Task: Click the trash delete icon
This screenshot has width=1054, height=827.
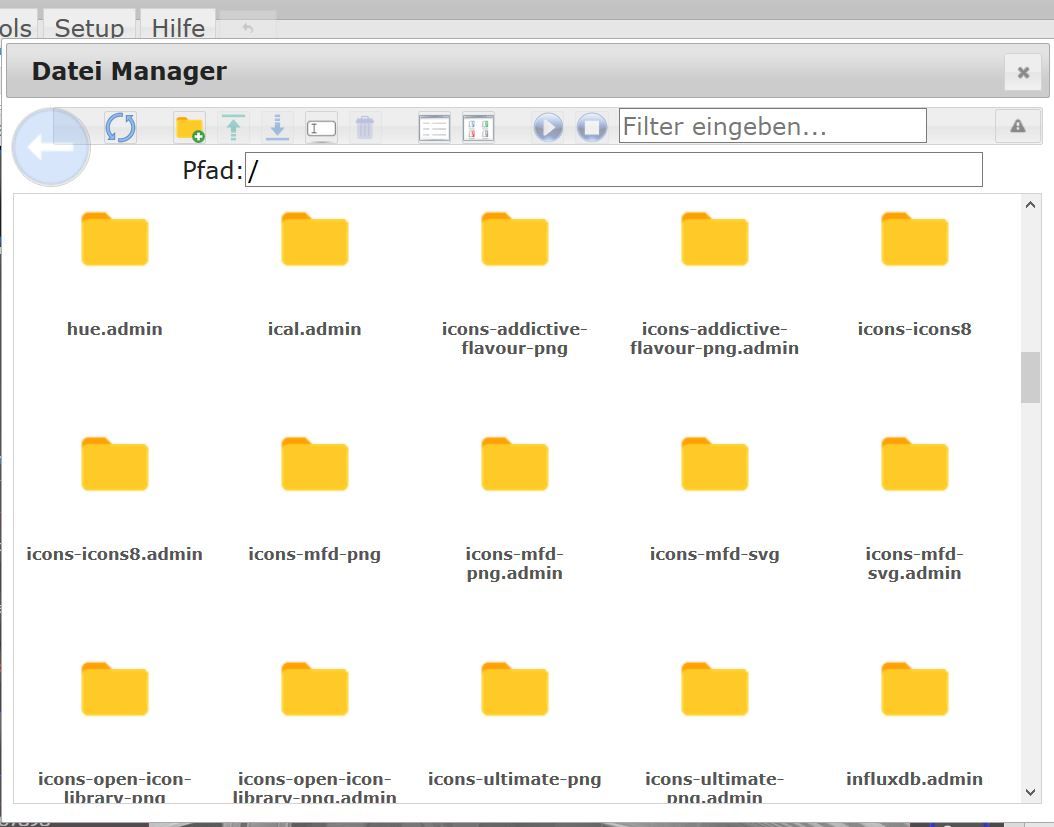Action: [x=365, y=128]
